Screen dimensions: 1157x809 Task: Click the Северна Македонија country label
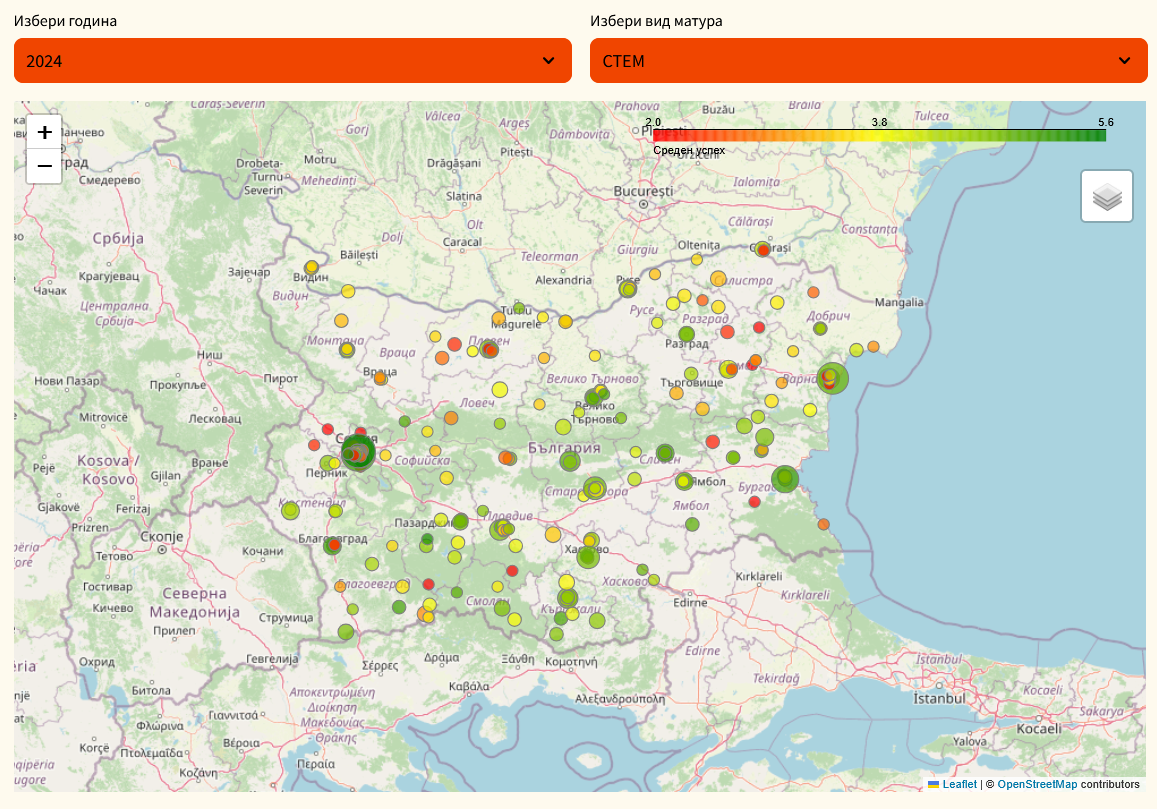195,602
